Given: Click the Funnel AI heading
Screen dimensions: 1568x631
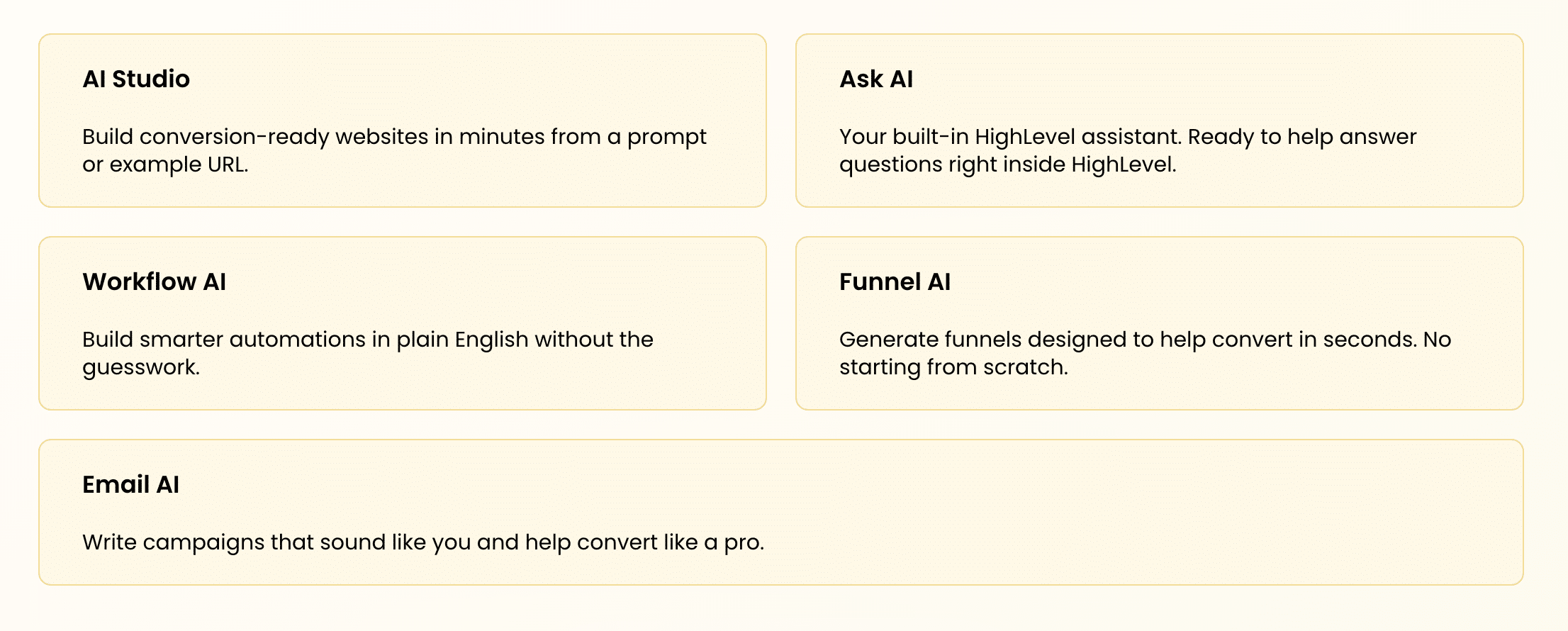Looking at the screenshot, I should point(895,281).
